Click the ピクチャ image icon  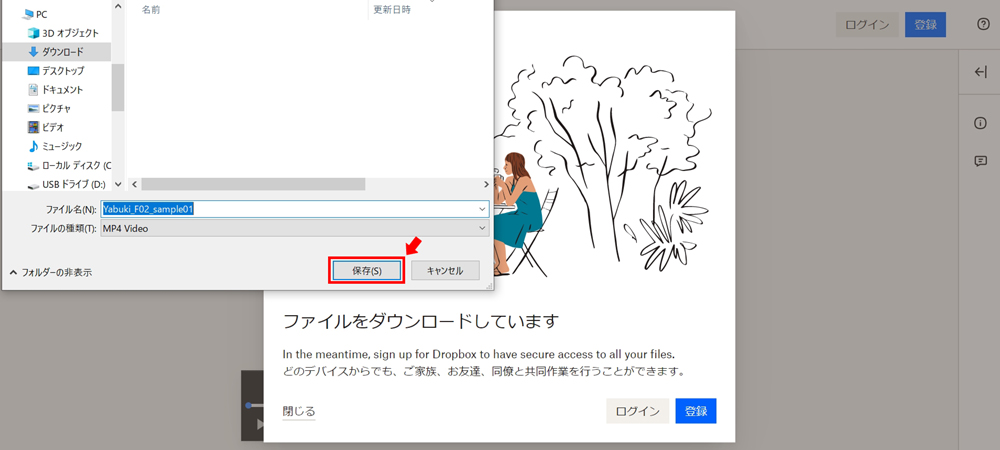pos(33,108)
